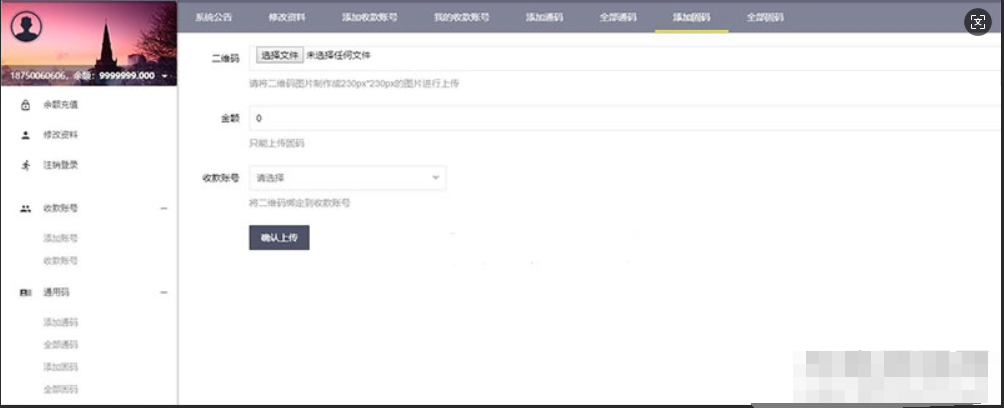1004x408 pixels.
Task: Switch to the 修改资料 tab
Action: 287,17
